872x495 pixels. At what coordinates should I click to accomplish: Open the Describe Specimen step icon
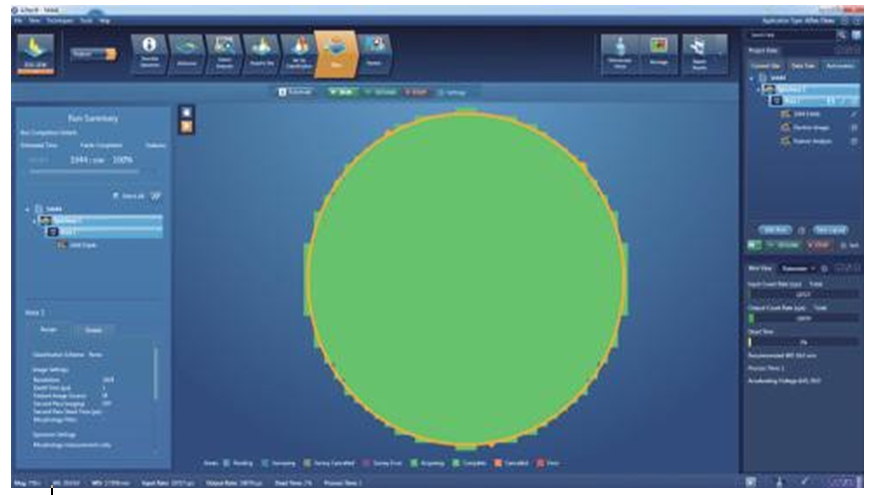[x=150, y=53]
